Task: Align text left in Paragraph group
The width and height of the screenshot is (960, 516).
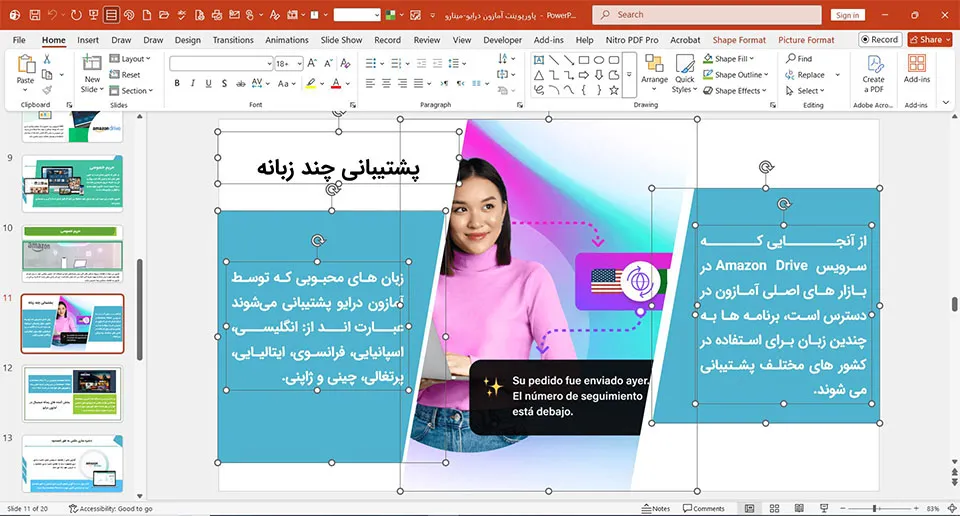Action: tap(370, 83)
